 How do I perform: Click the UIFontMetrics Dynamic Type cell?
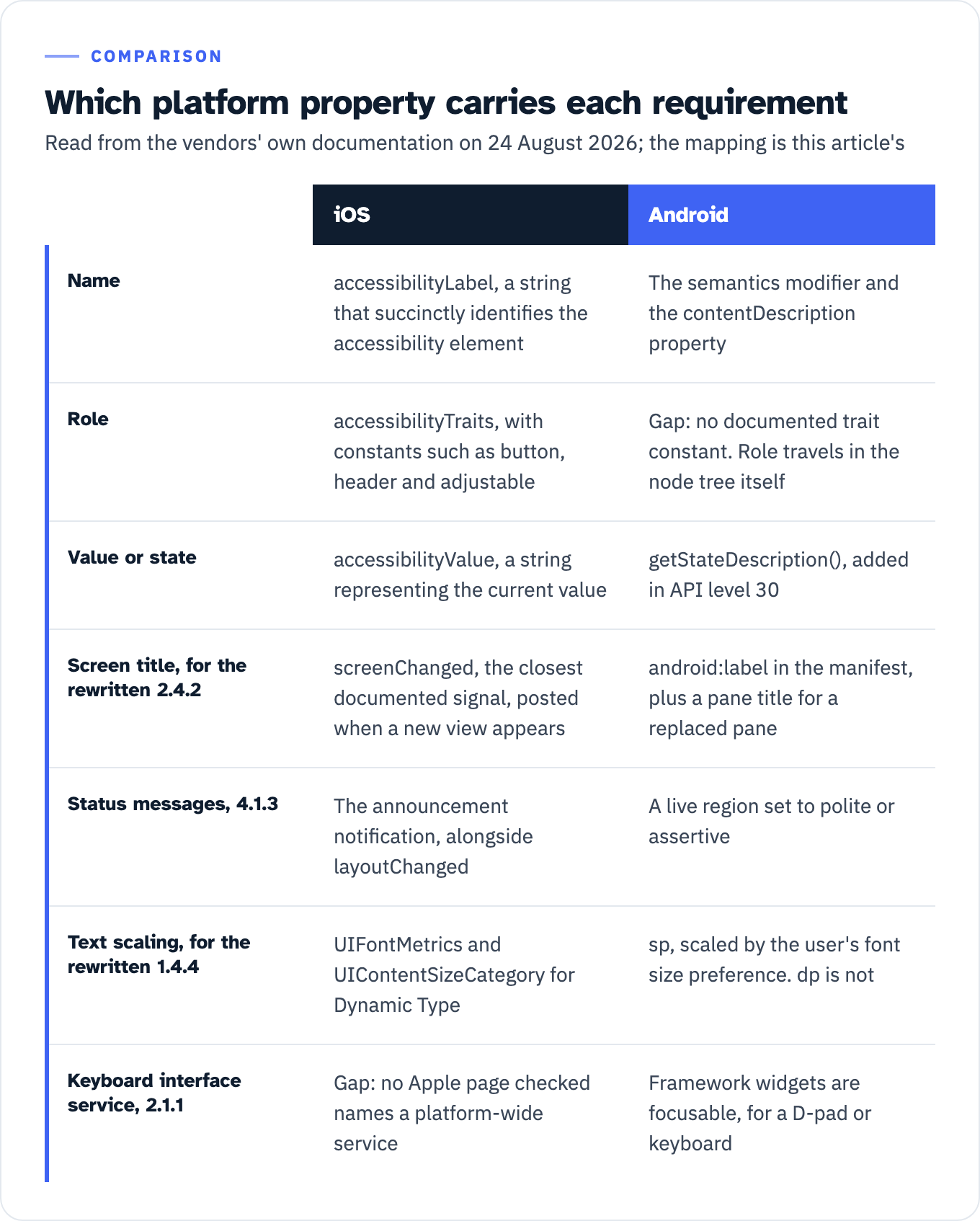(454, 974)
